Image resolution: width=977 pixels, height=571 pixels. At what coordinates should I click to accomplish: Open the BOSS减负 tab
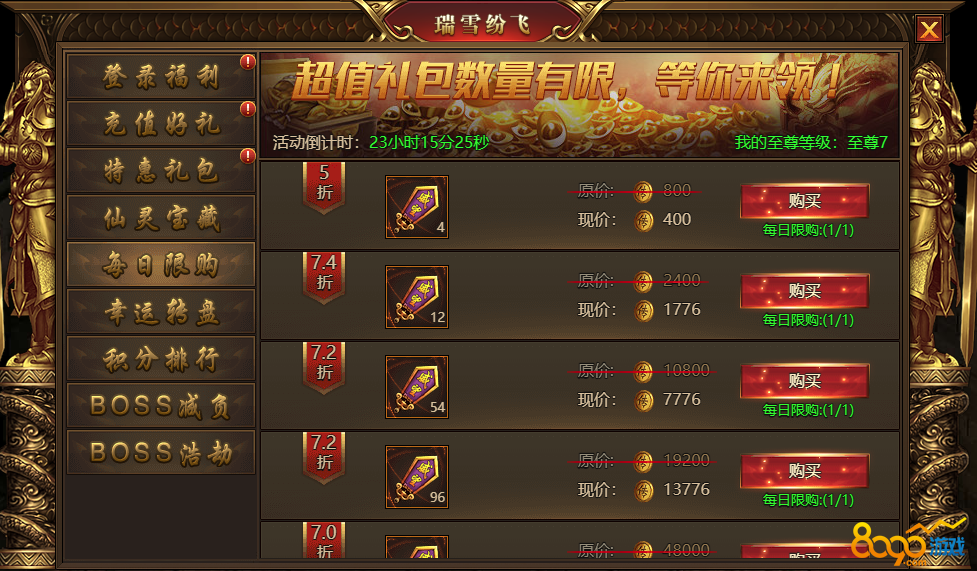161,406
